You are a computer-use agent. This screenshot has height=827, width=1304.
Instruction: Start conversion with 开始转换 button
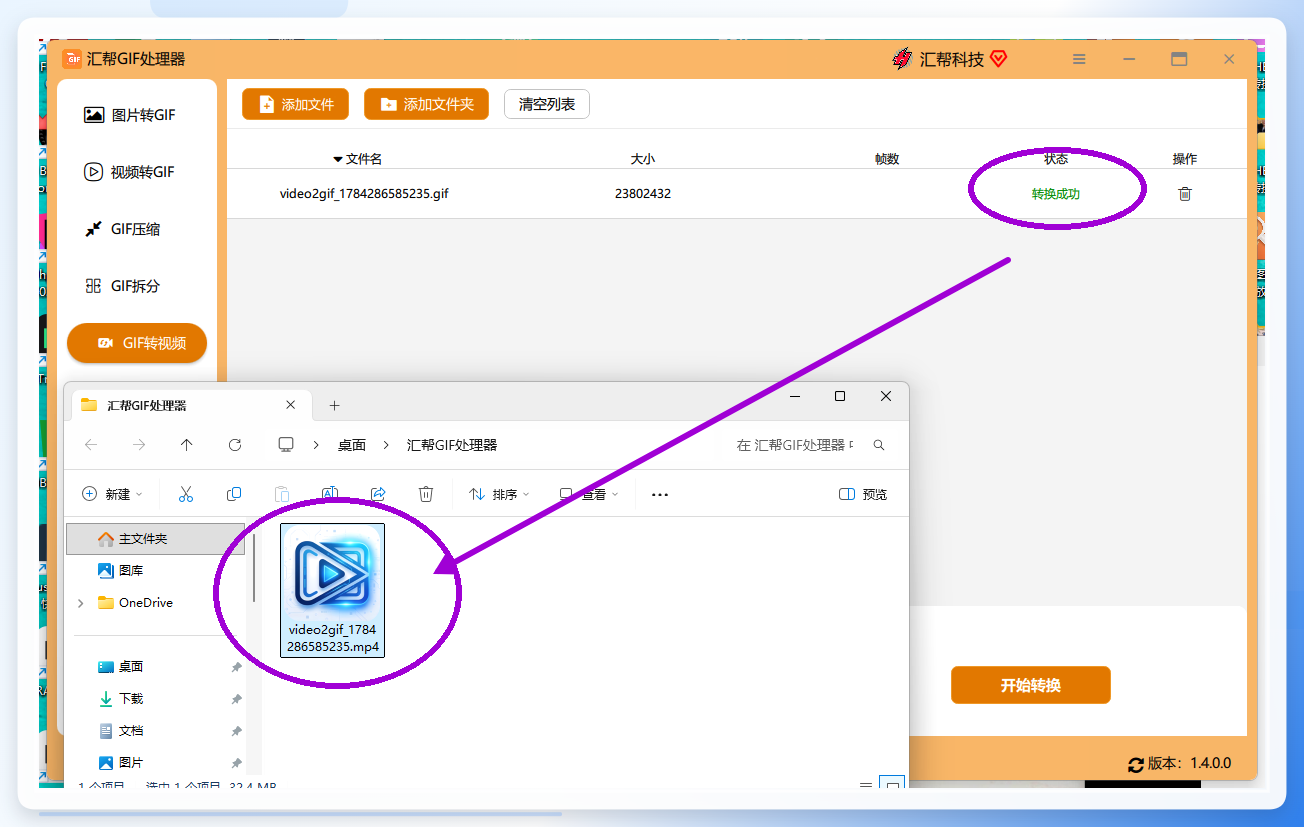(1031, 685)
